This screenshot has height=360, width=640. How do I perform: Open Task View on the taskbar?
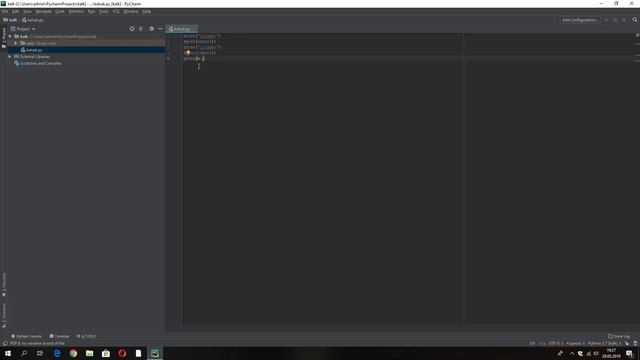(x=40, y=353)
